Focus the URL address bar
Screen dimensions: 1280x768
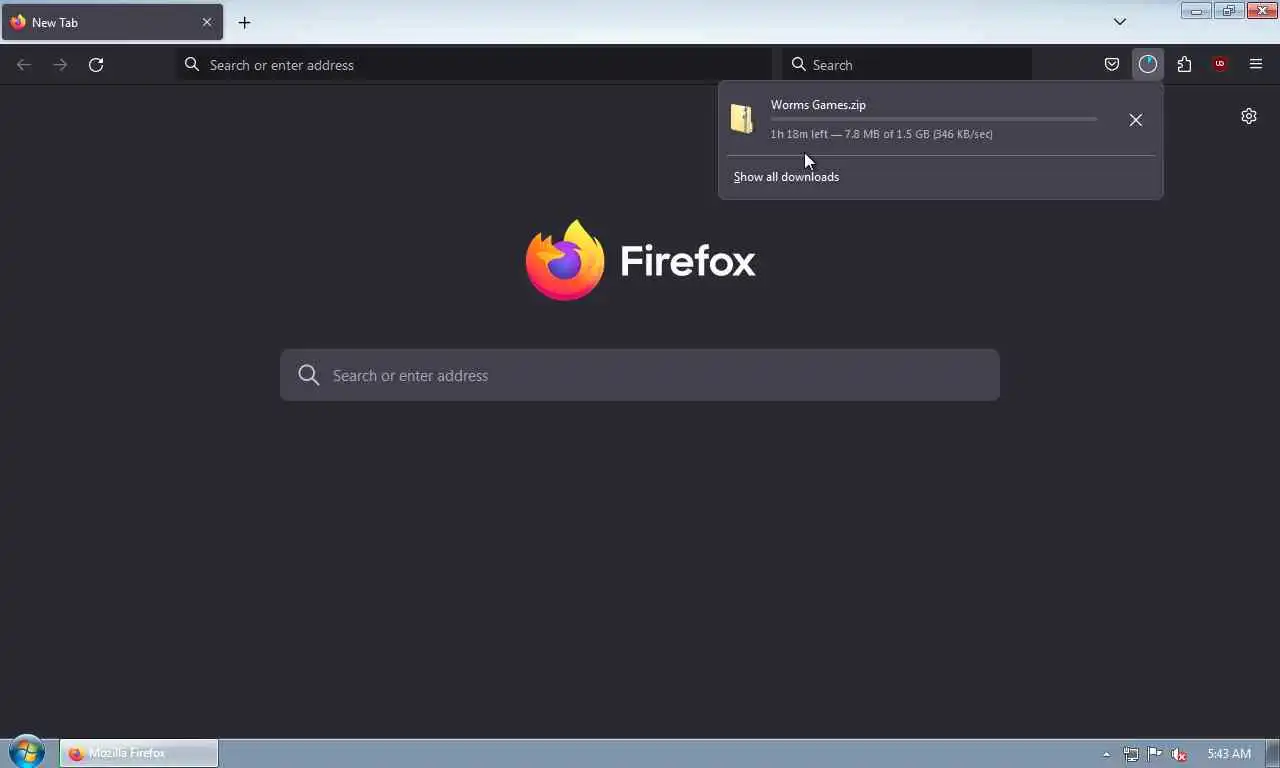tap(475, 65)
